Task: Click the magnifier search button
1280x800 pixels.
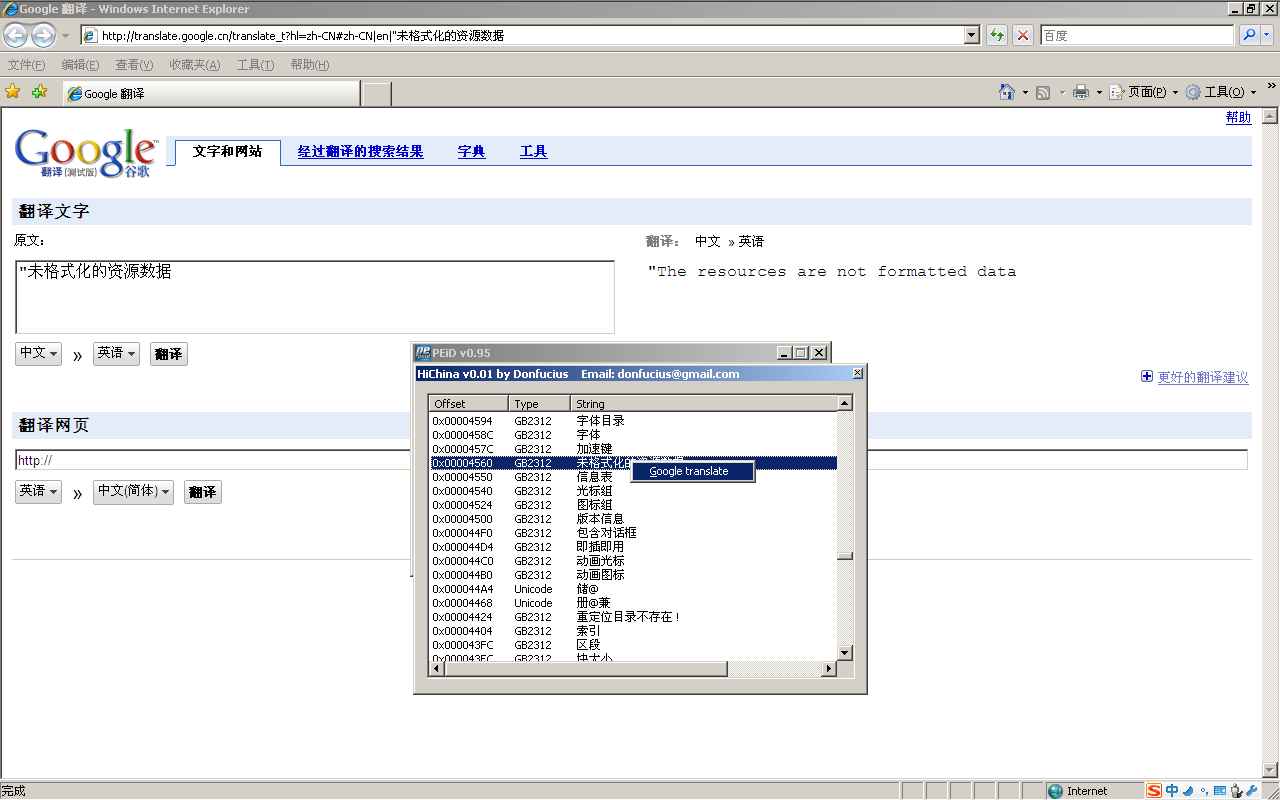Action: click(x=1249, y=35)
